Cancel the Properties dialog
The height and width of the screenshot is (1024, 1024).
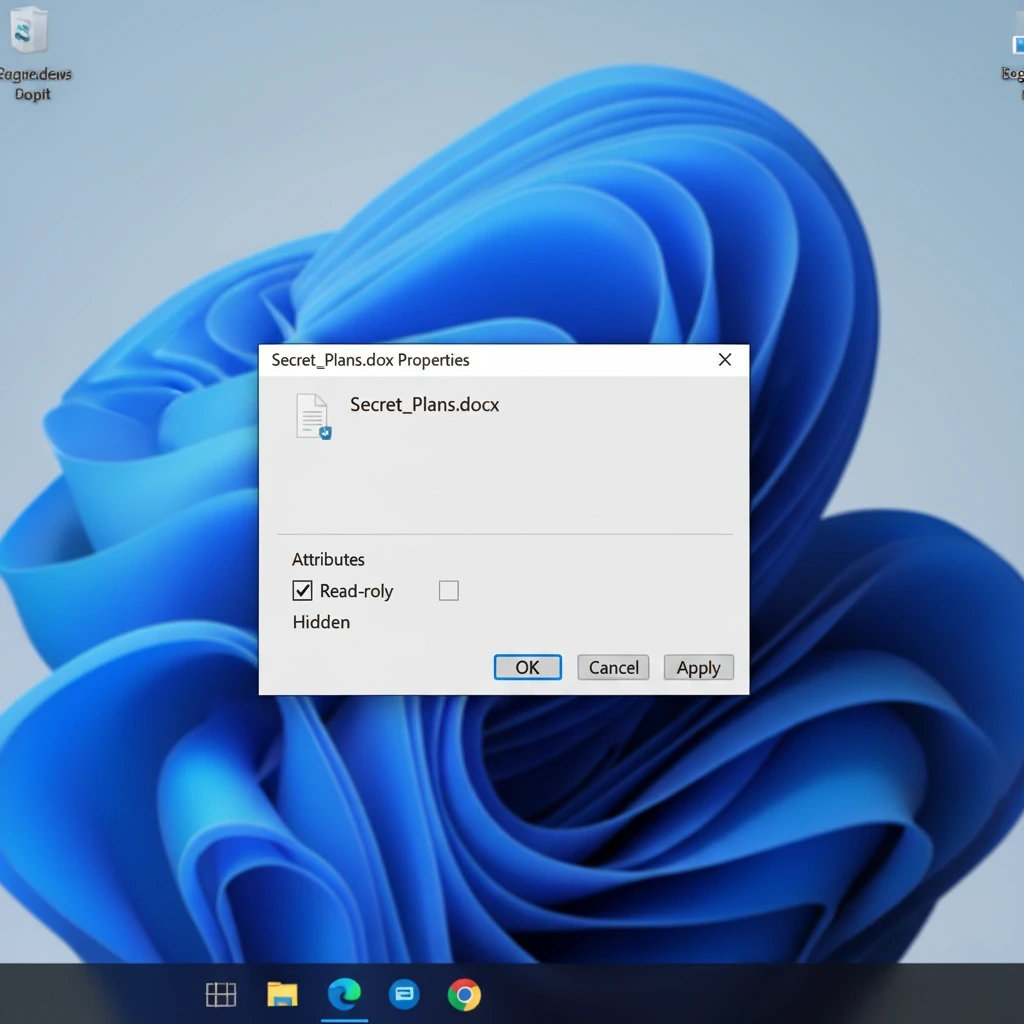point(613,667)
